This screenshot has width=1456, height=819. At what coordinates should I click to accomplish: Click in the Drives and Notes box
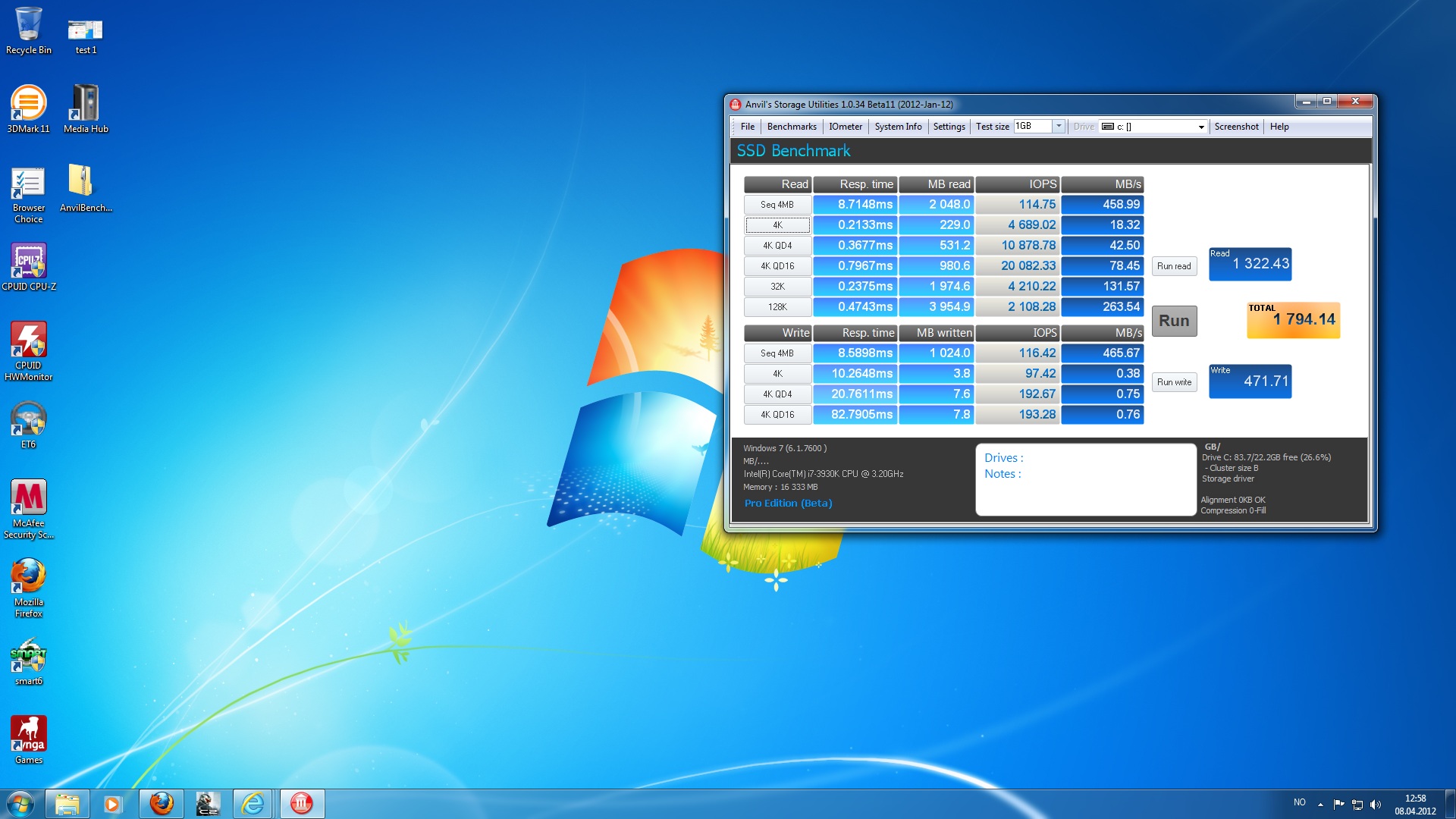point(1086,479)
